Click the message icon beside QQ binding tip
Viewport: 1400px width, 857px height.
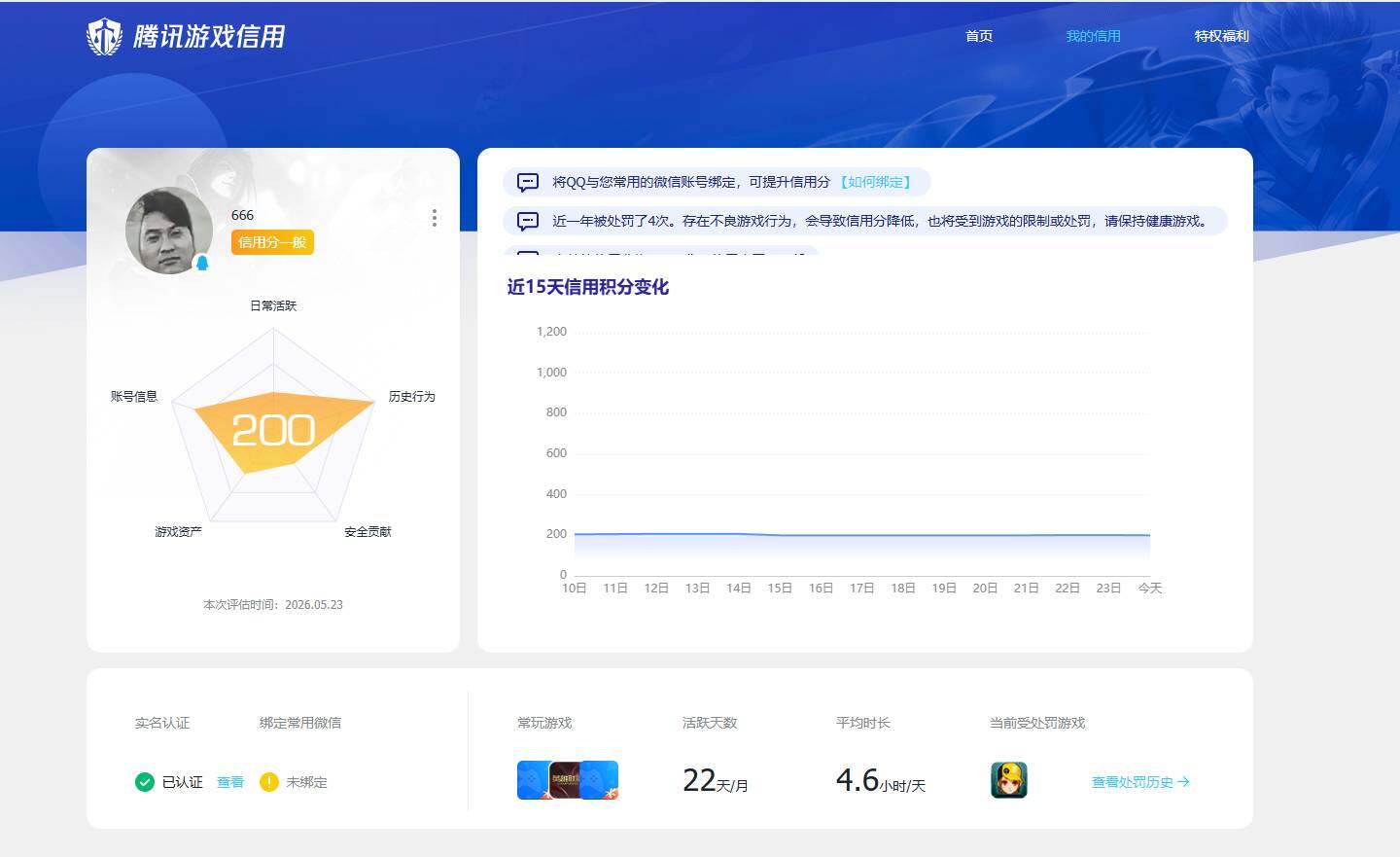click(528, 182)
